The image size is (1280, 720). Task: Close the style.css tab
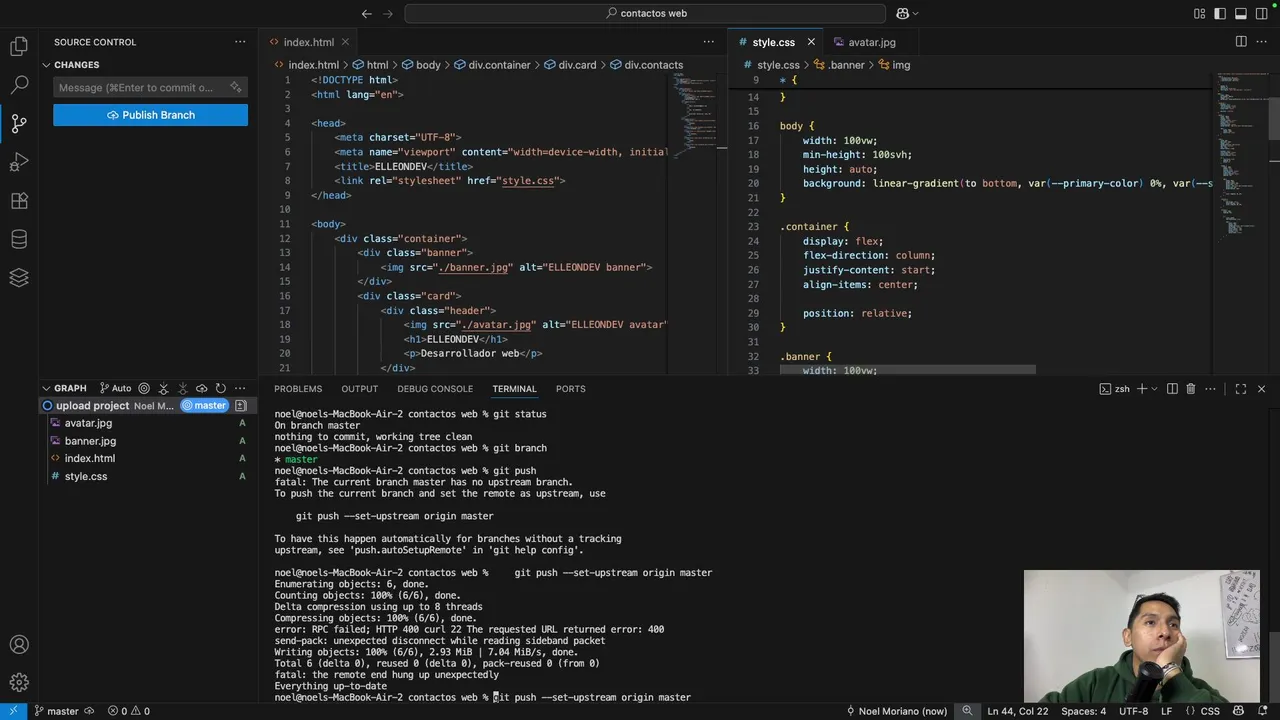[811, 42]
